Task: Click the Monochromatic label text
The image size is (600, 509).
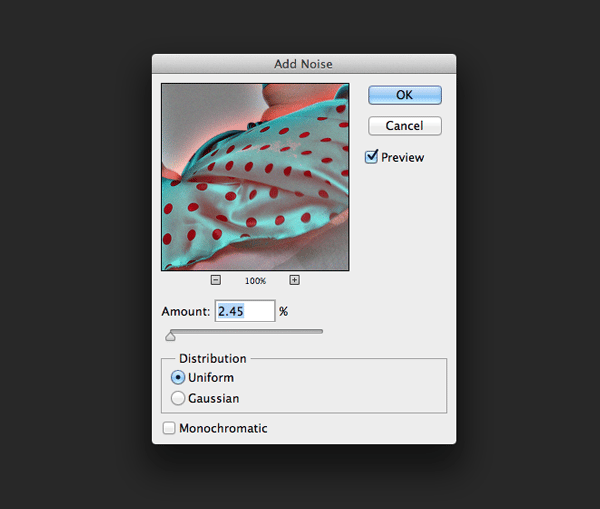Action: click(223, 428)
